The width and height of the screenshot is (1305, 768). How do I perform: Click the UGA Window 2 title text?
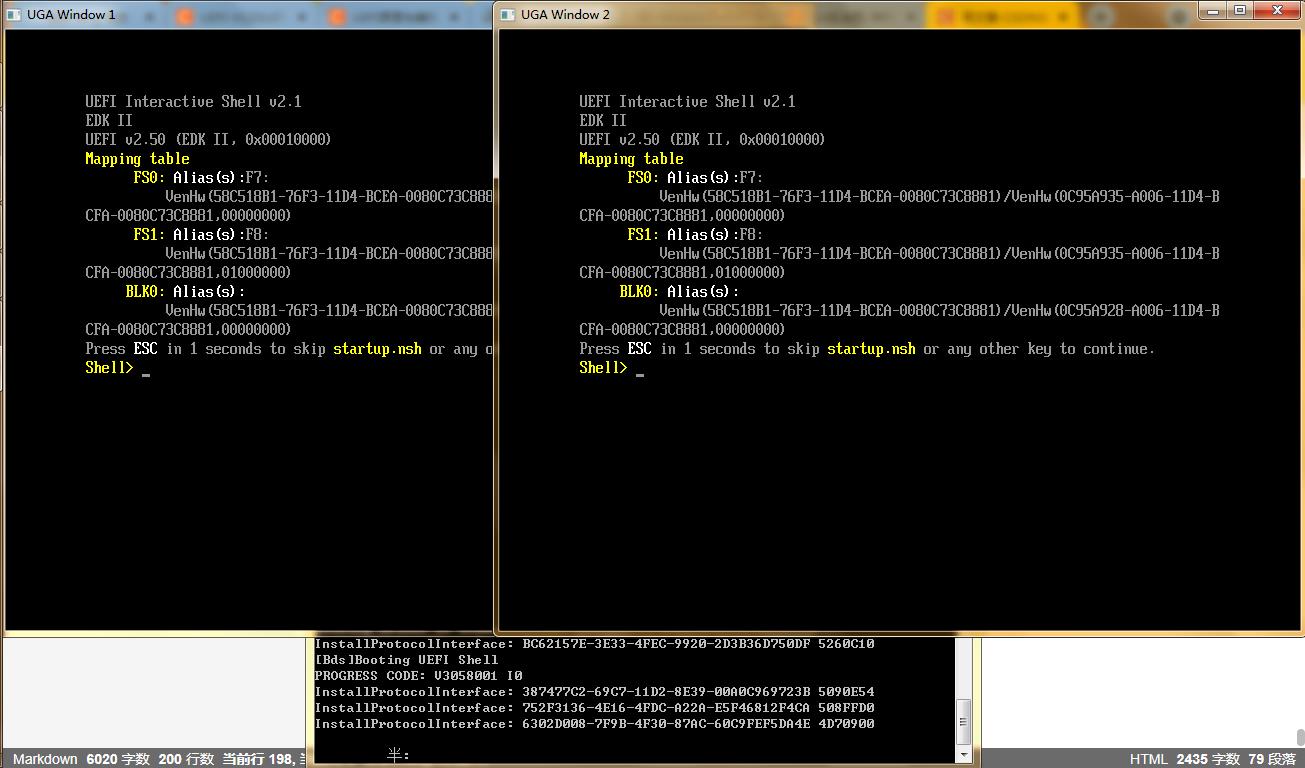point(565,14)
